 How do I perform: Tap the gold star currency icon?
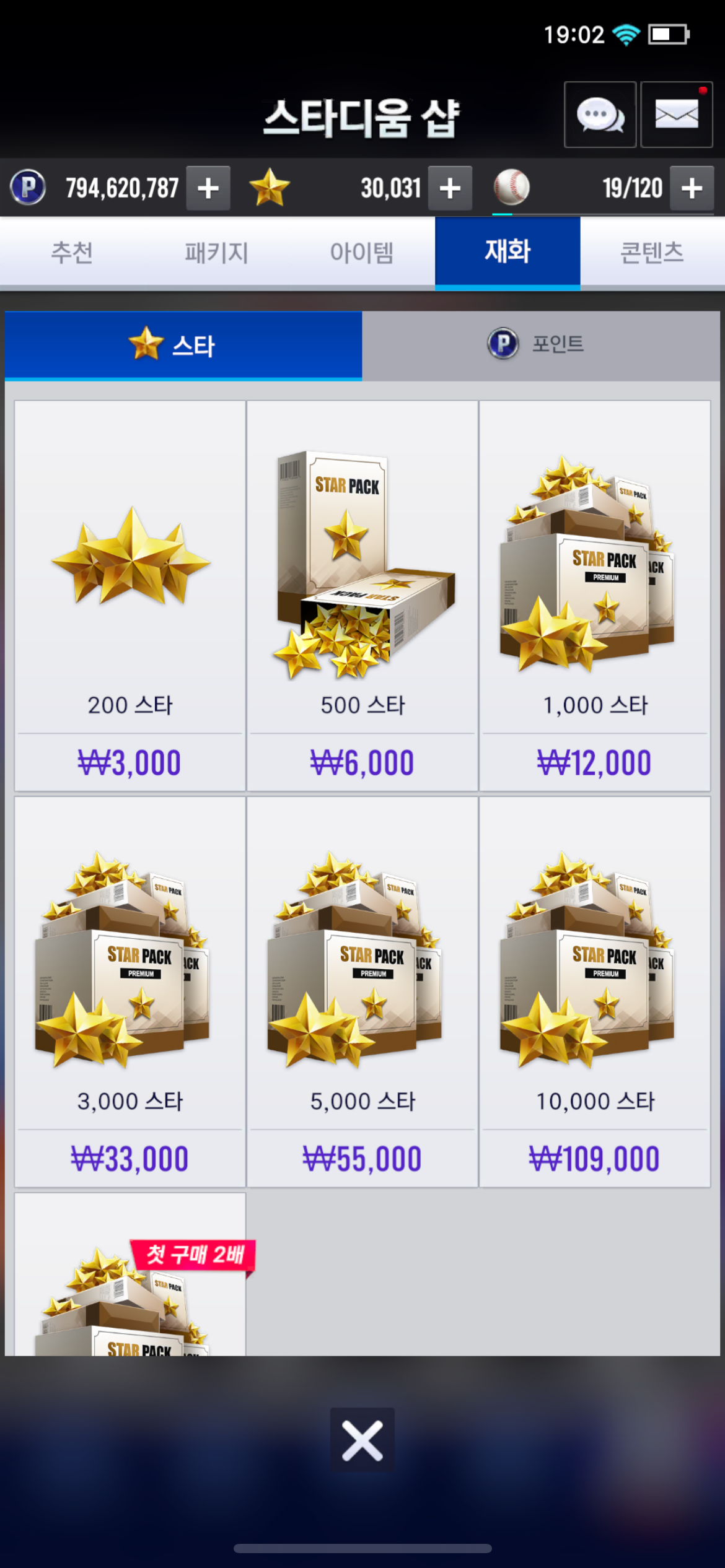(x=270, y=188)
